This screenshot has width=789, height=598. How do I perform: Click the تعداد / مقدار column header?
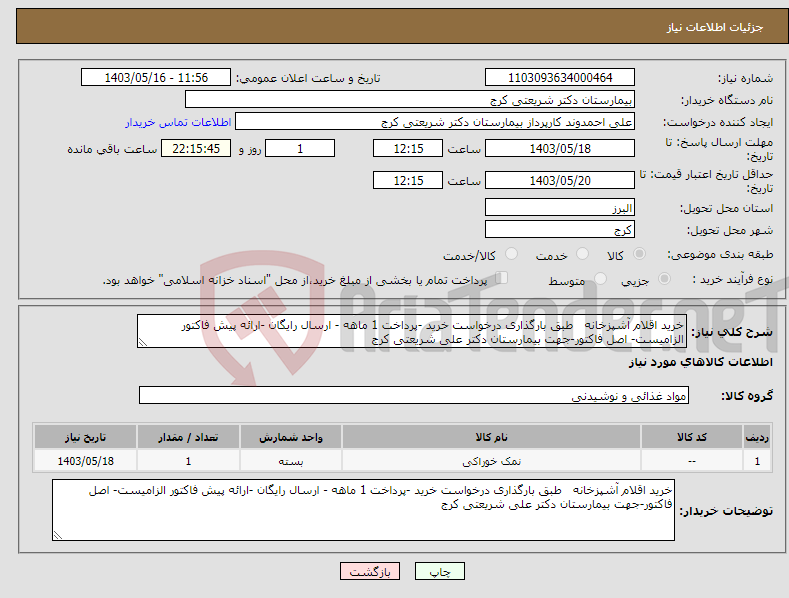point(188,437)
